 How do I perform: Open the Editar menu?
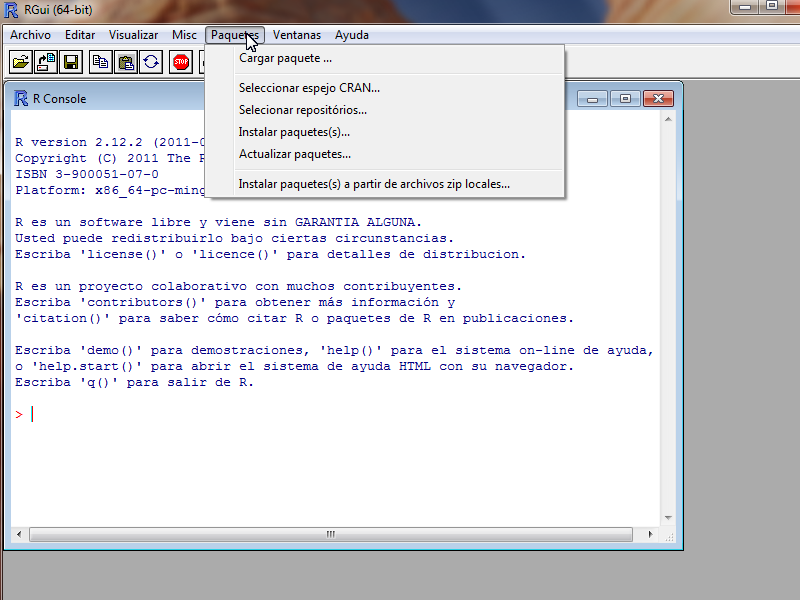point(80,35)
